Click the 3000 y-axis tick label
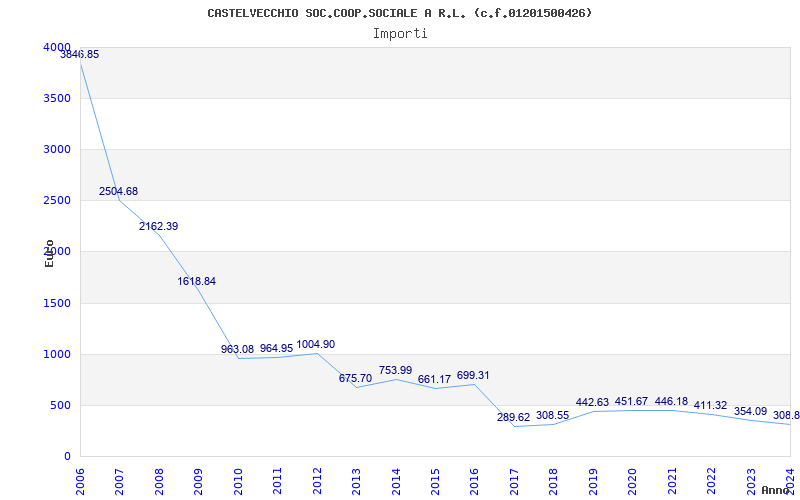 [x=55, y=149]
